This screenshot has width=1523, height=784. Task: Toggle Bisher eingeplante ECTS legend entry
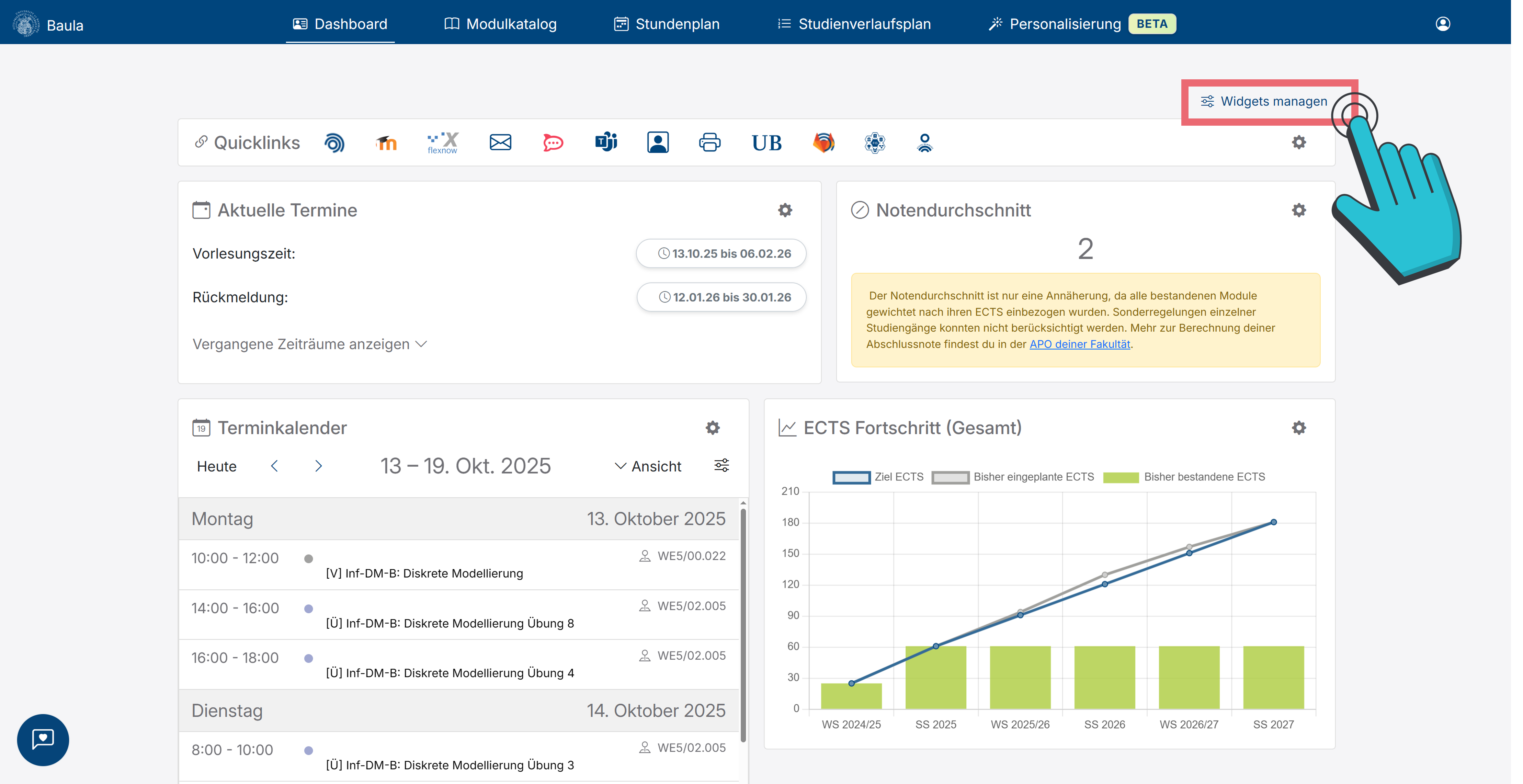point(1013,477)
